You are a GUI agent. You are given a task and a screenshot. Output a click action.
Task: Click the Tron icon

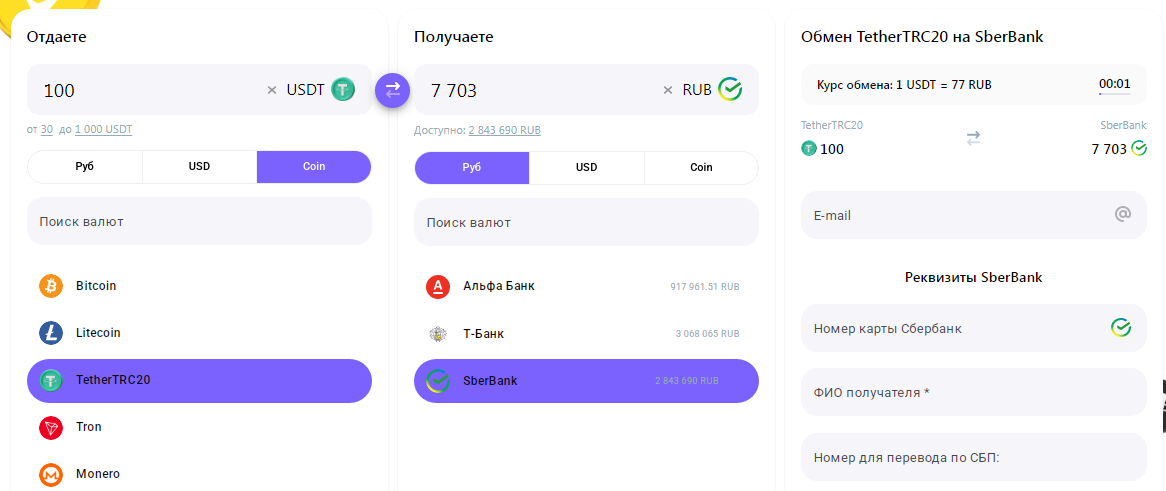51,428
